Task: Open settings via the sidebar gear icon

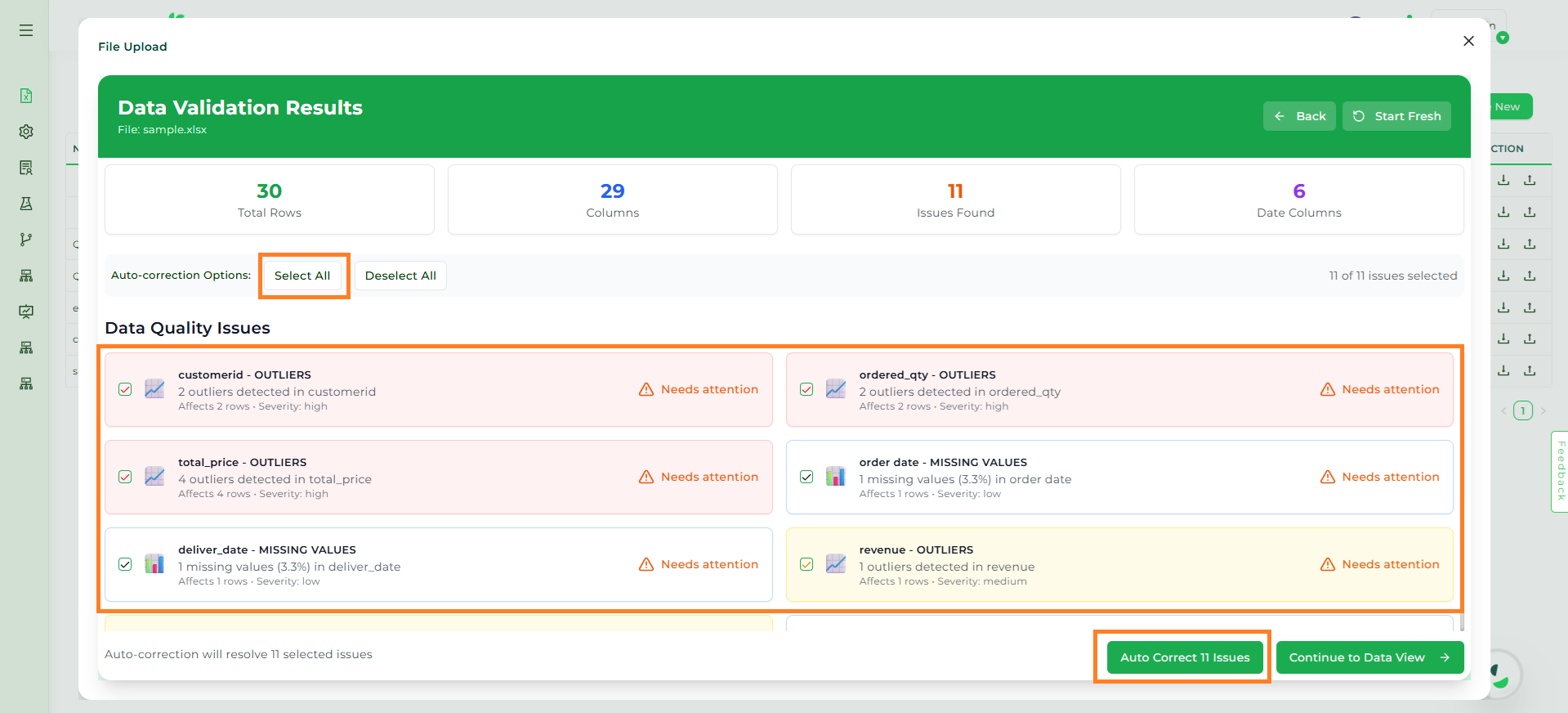Action: click(x=26, y=132)
